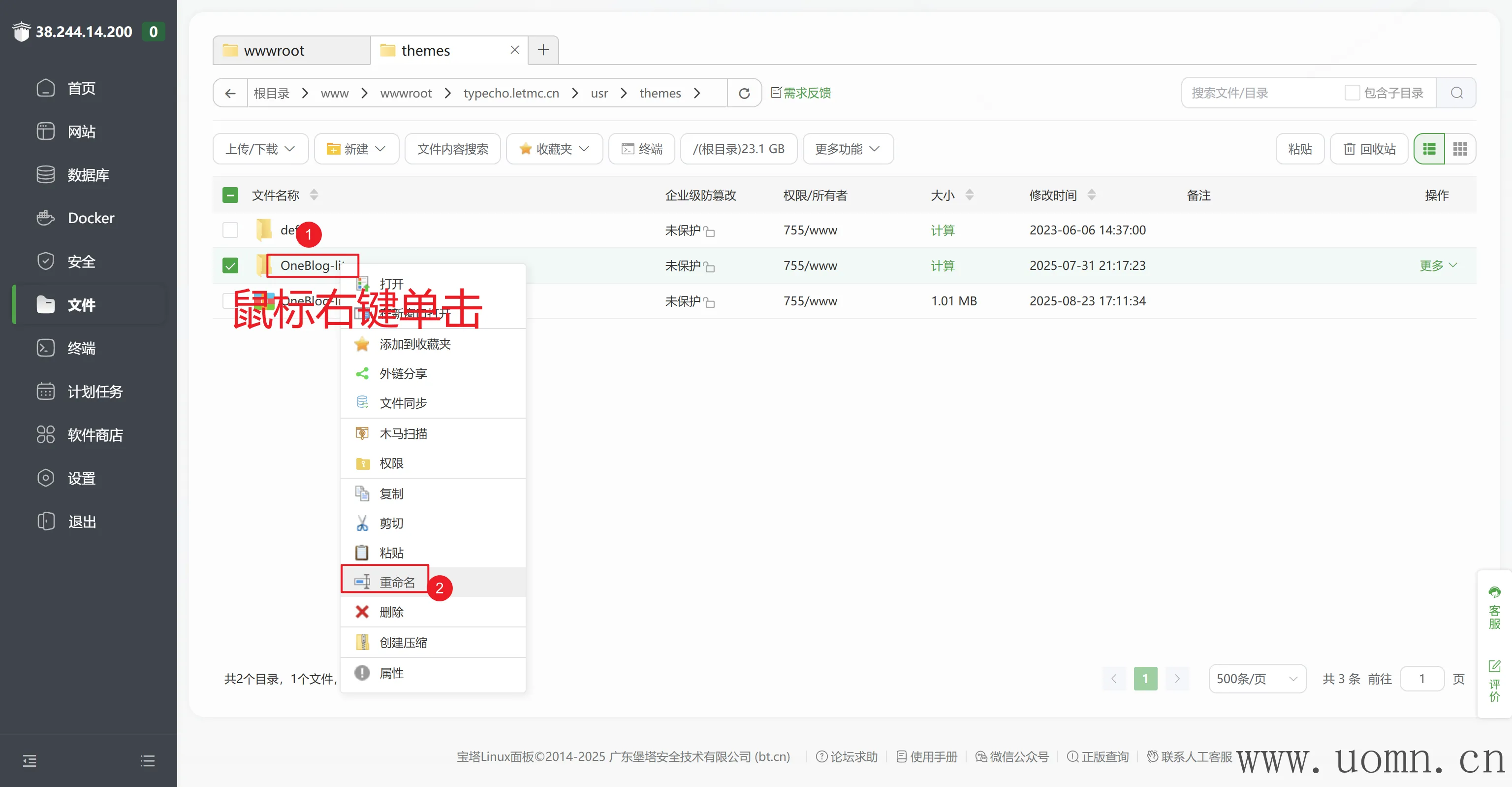Switch to list view icon

pyautogui.click(x=1429, y=149)
